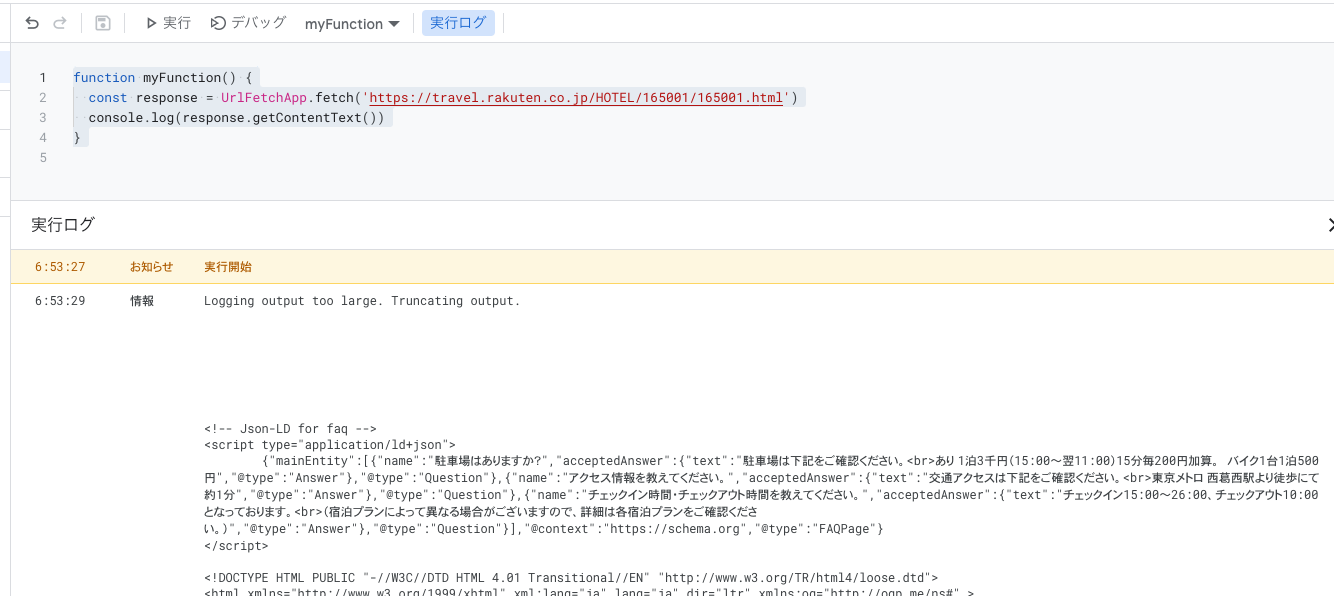
Task: Click the function myFunction() declaration line
Action: (166, 78)
